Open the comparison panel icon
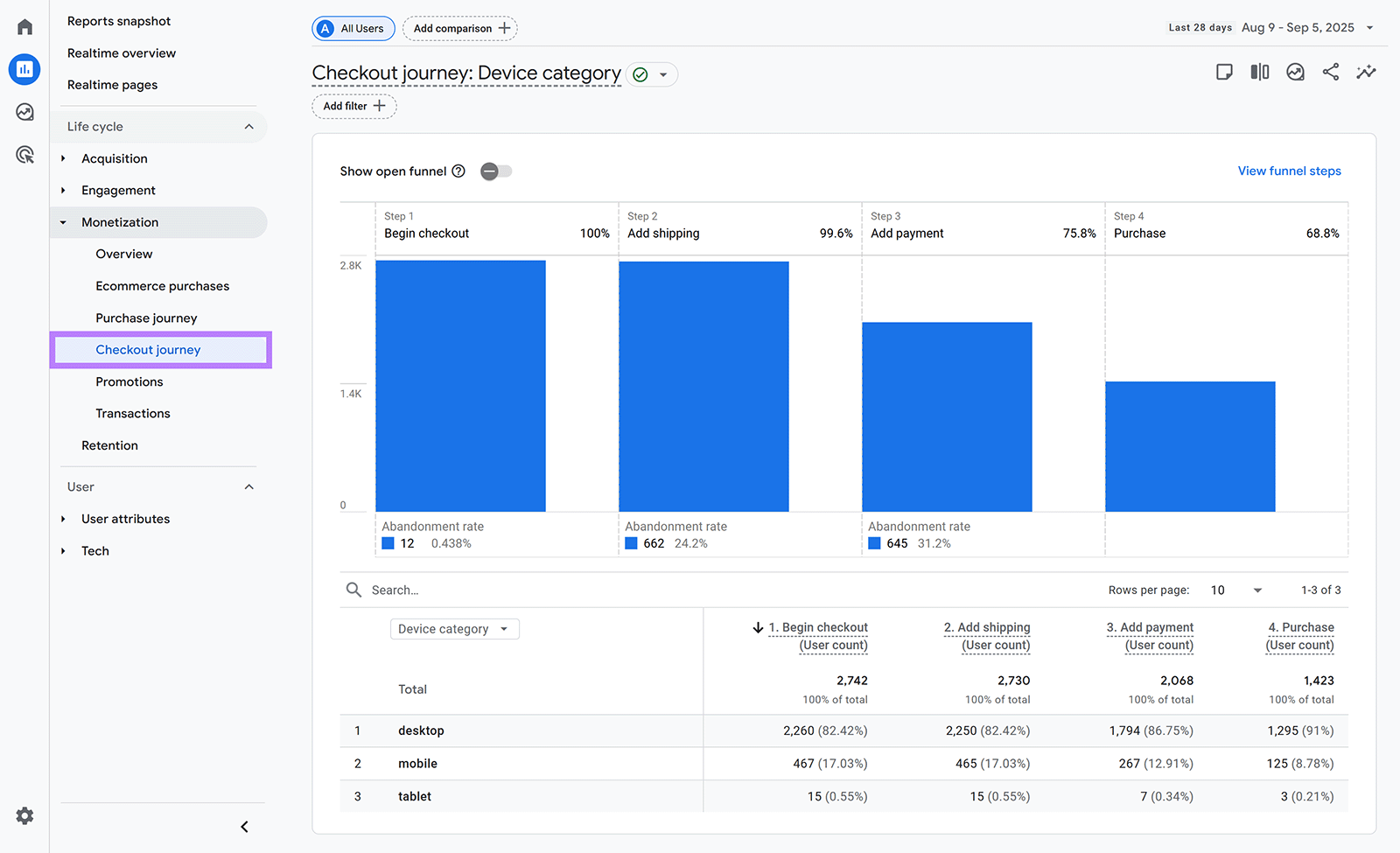Viewport: 1400px width, 853px height. pyautogui.click(x=1260, y=72)
